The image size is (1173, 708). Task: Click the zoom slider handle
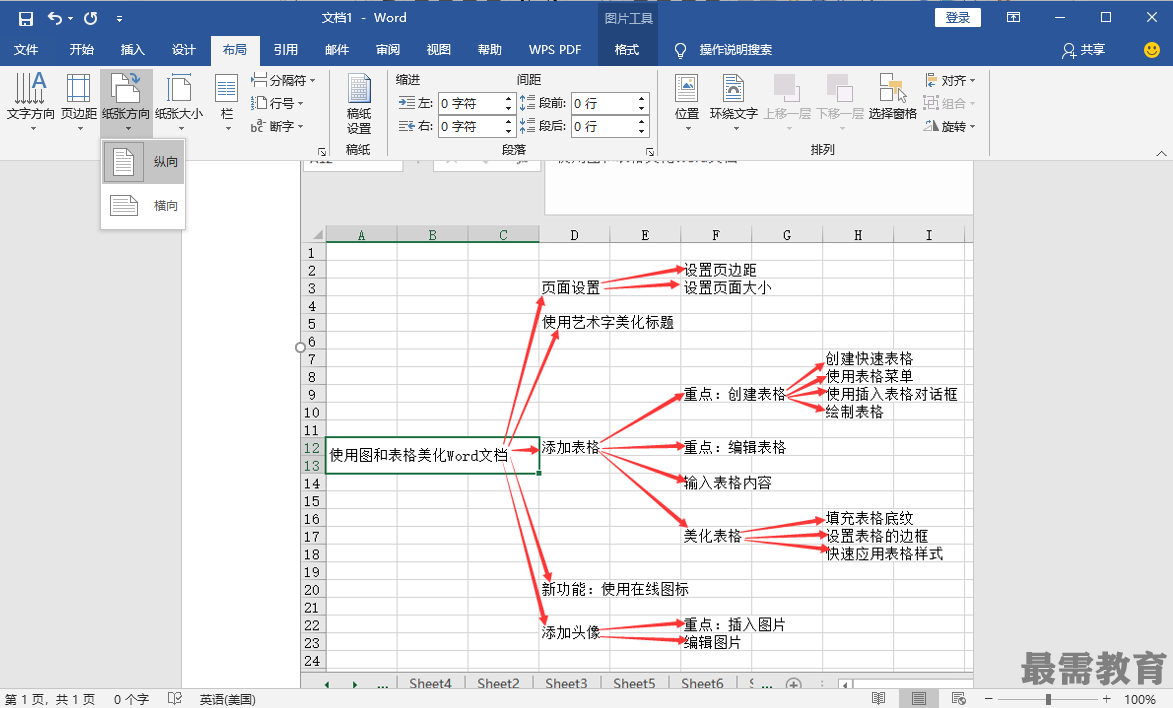coord(1048,699)
